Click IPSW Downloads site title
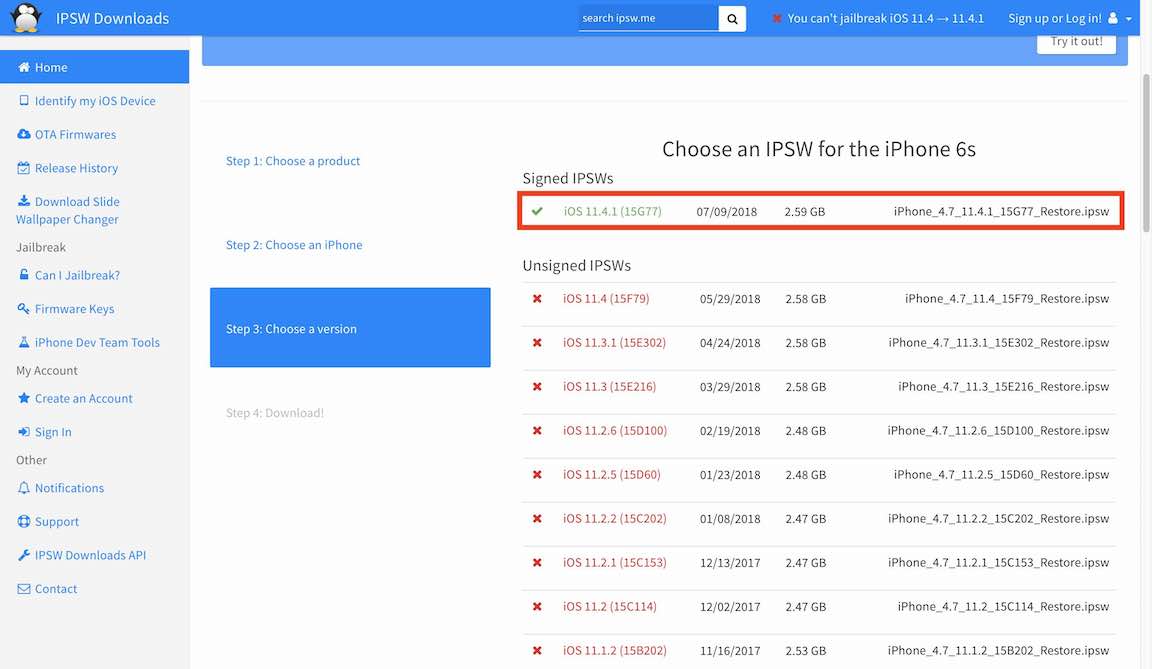The height and width of the screenshot is (669, 1152). [x=112, y=18]
